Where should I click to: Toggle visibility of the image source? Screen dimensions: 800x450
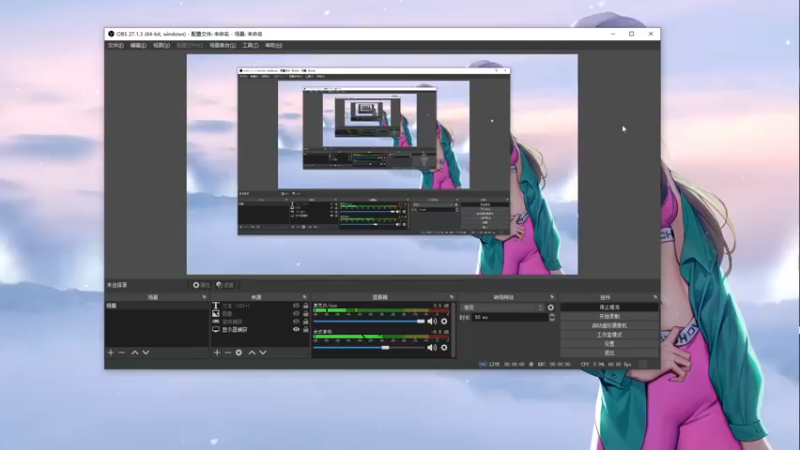coord(296,313)
